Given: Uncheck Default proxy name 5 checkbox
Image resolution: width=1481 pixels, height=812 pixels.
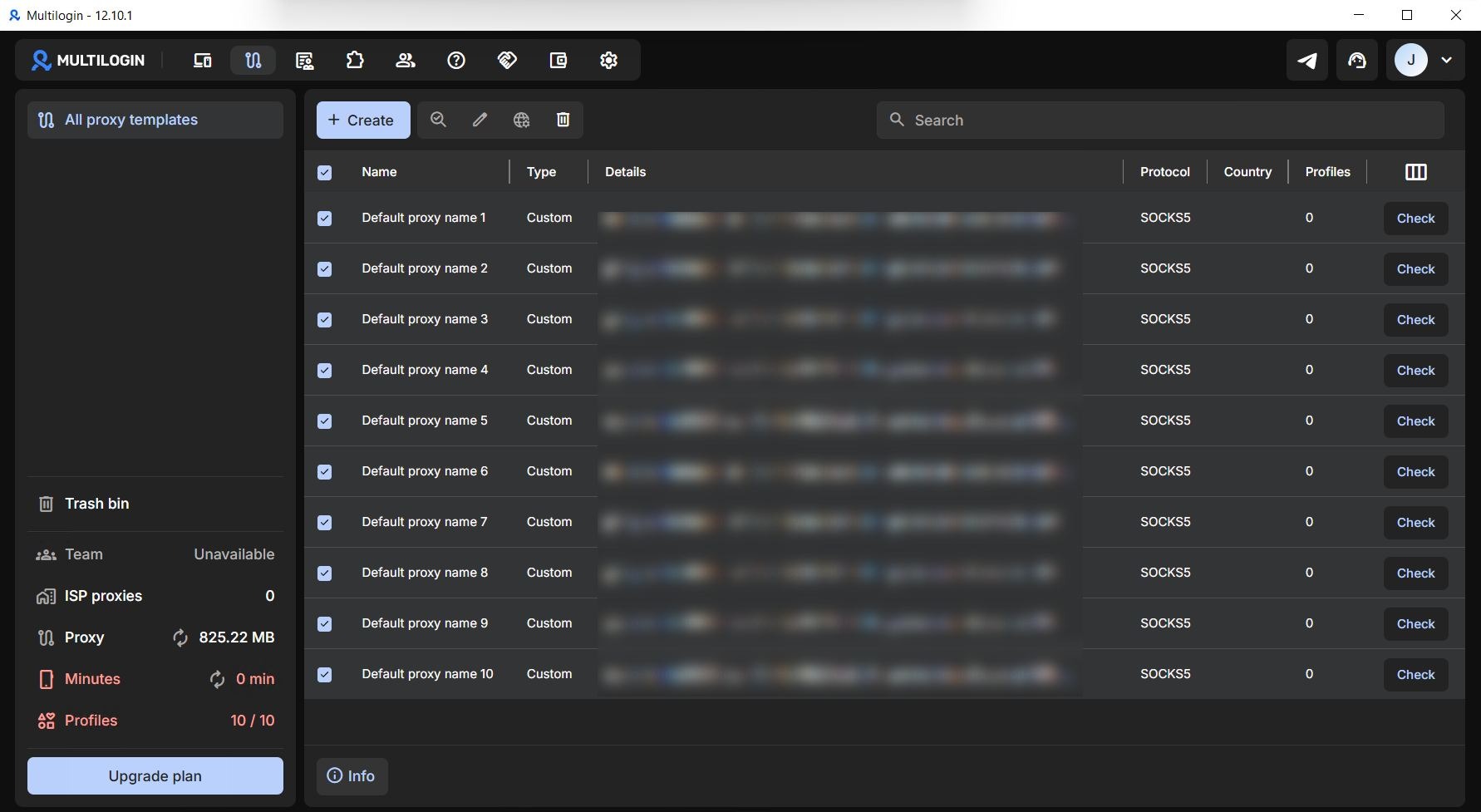Looking at the screenshot, I should (325, 421).
